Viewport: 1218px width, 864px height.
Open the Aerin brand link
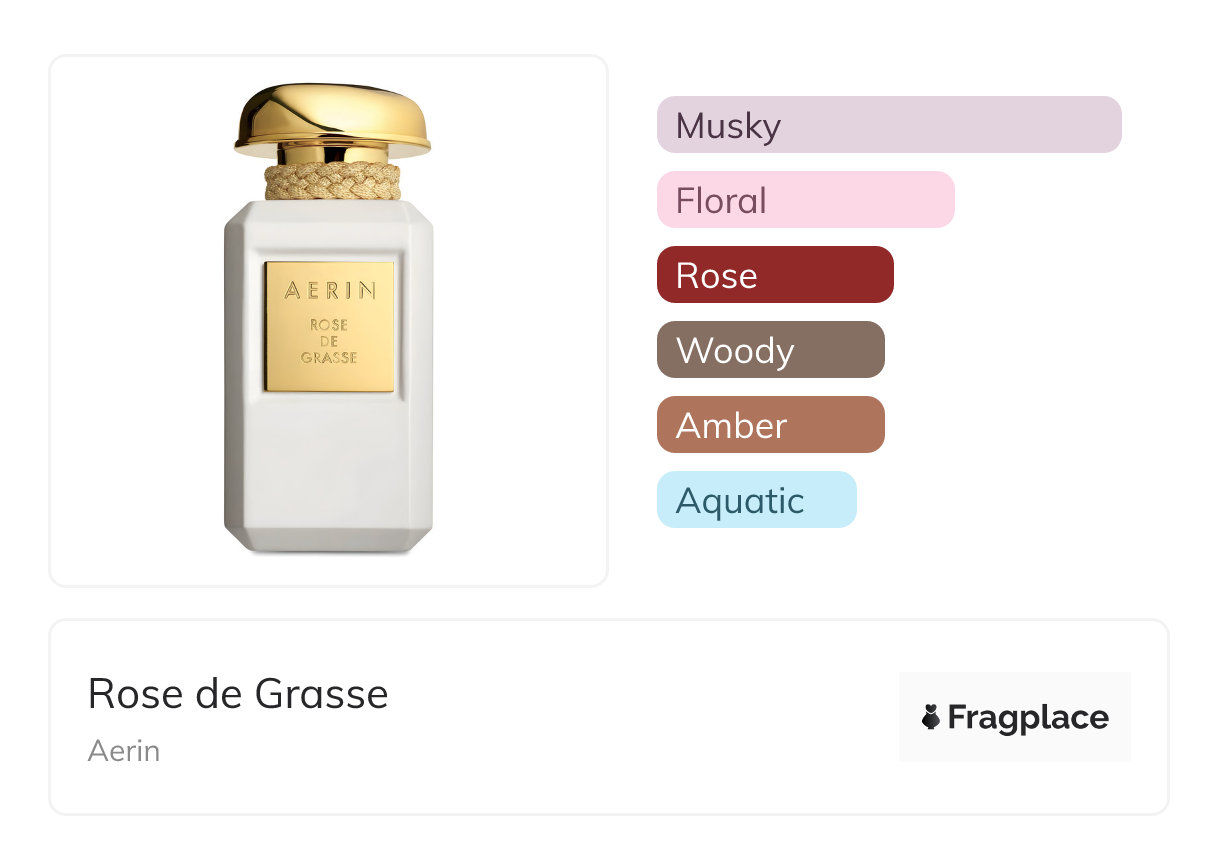pos(124,751)
